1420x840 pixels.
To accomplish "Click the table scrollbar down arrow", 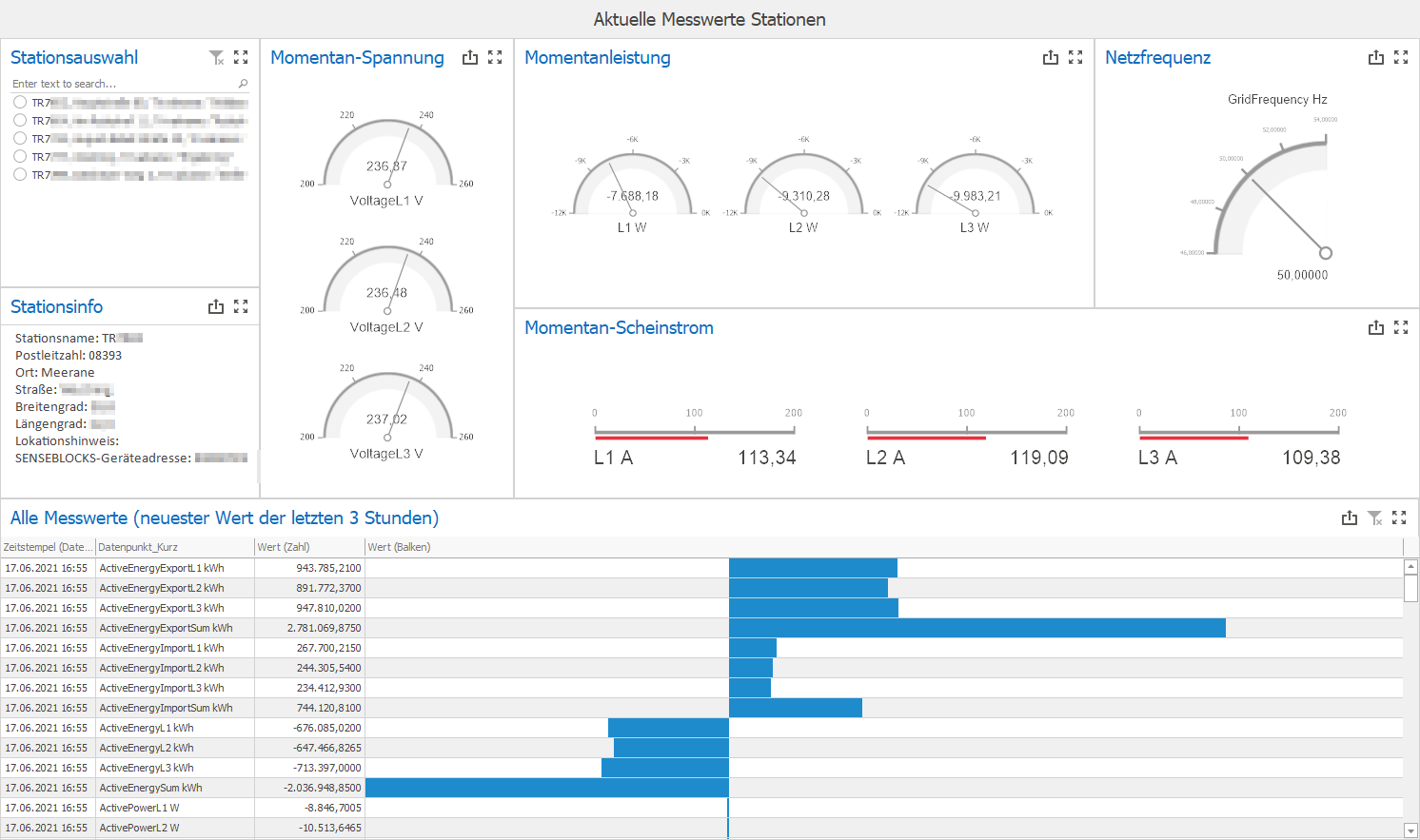I will 1411,830.
